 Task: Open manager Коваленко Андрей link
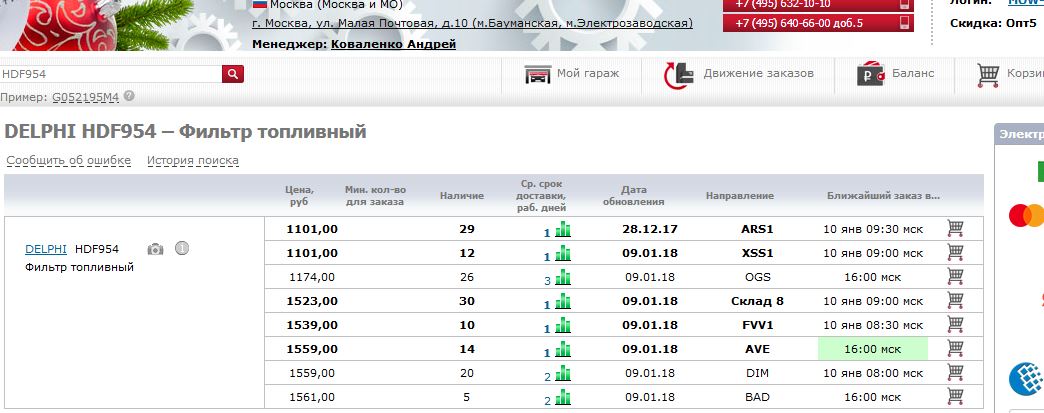coord(393,44)
